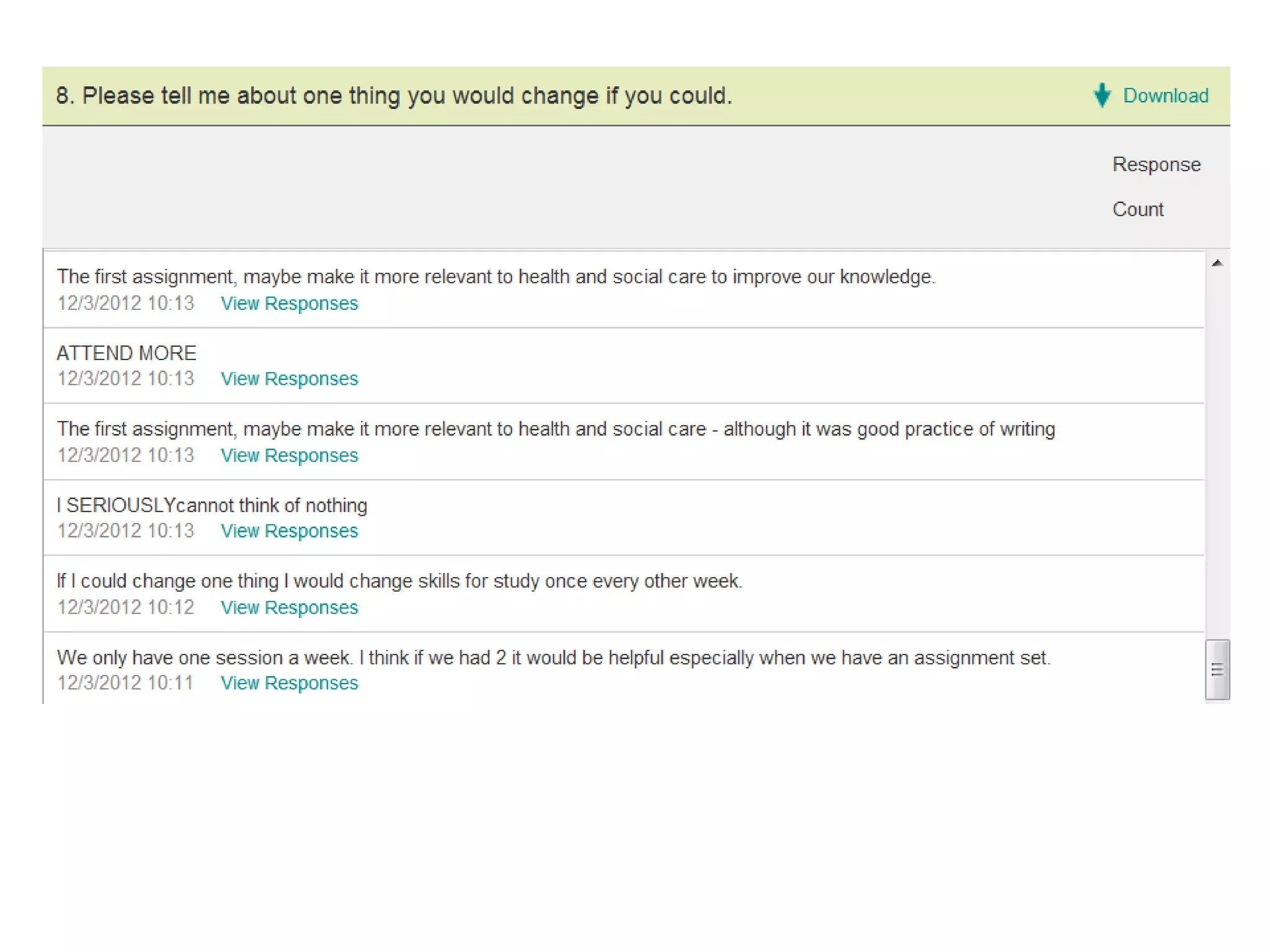Screen dimensions: 1270x952
Task: Open View Responses for good practice of writing comment
Action: coord(289,456)
